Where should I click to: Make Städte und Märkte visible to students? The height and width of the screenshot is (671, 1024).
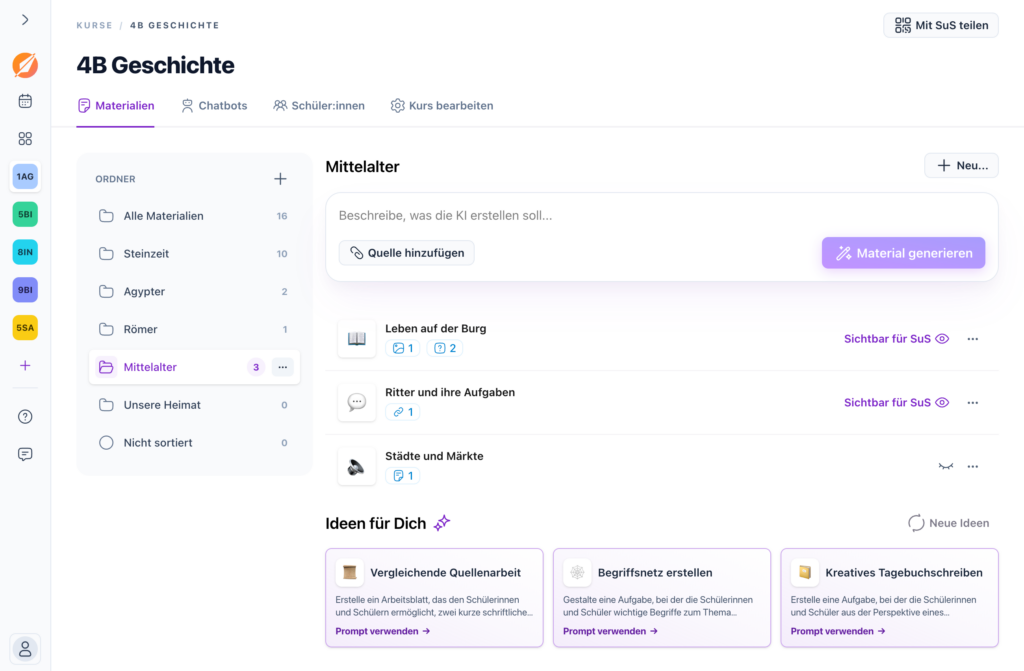click(x=945, y=466)
